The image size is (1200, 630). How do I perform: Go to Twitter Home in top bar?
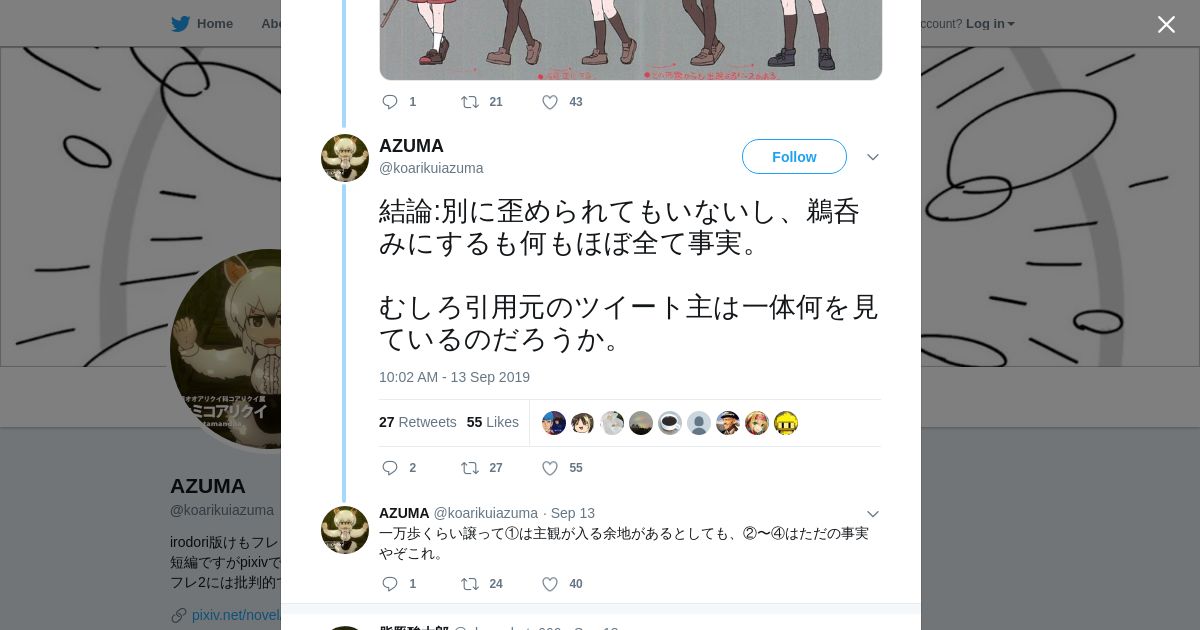pyautogui.click(x=202, y=24)
